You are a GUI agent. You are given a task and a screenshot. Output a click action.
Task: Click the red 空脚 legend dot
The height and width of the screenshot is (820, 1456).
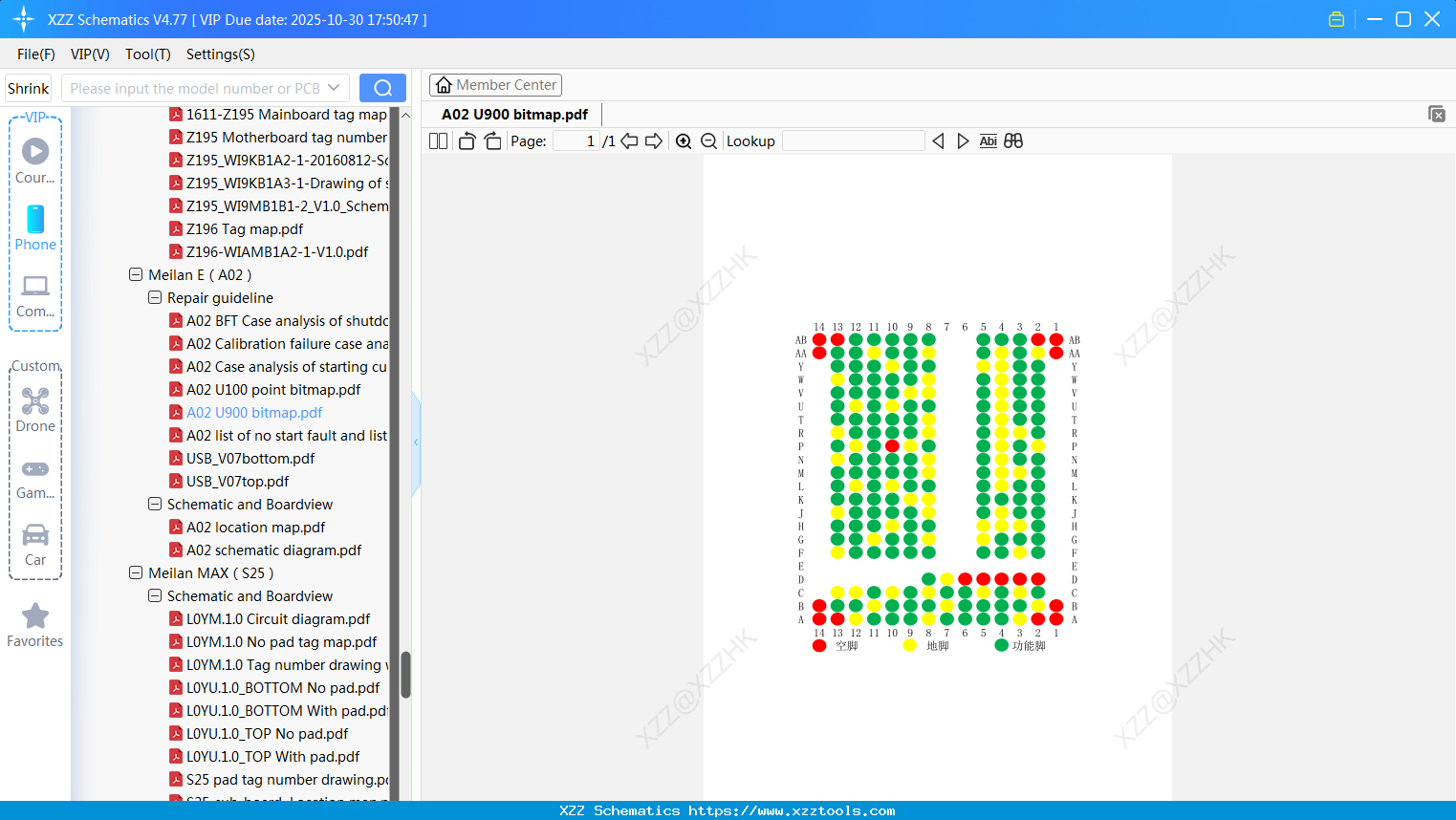tap(819, 646)
